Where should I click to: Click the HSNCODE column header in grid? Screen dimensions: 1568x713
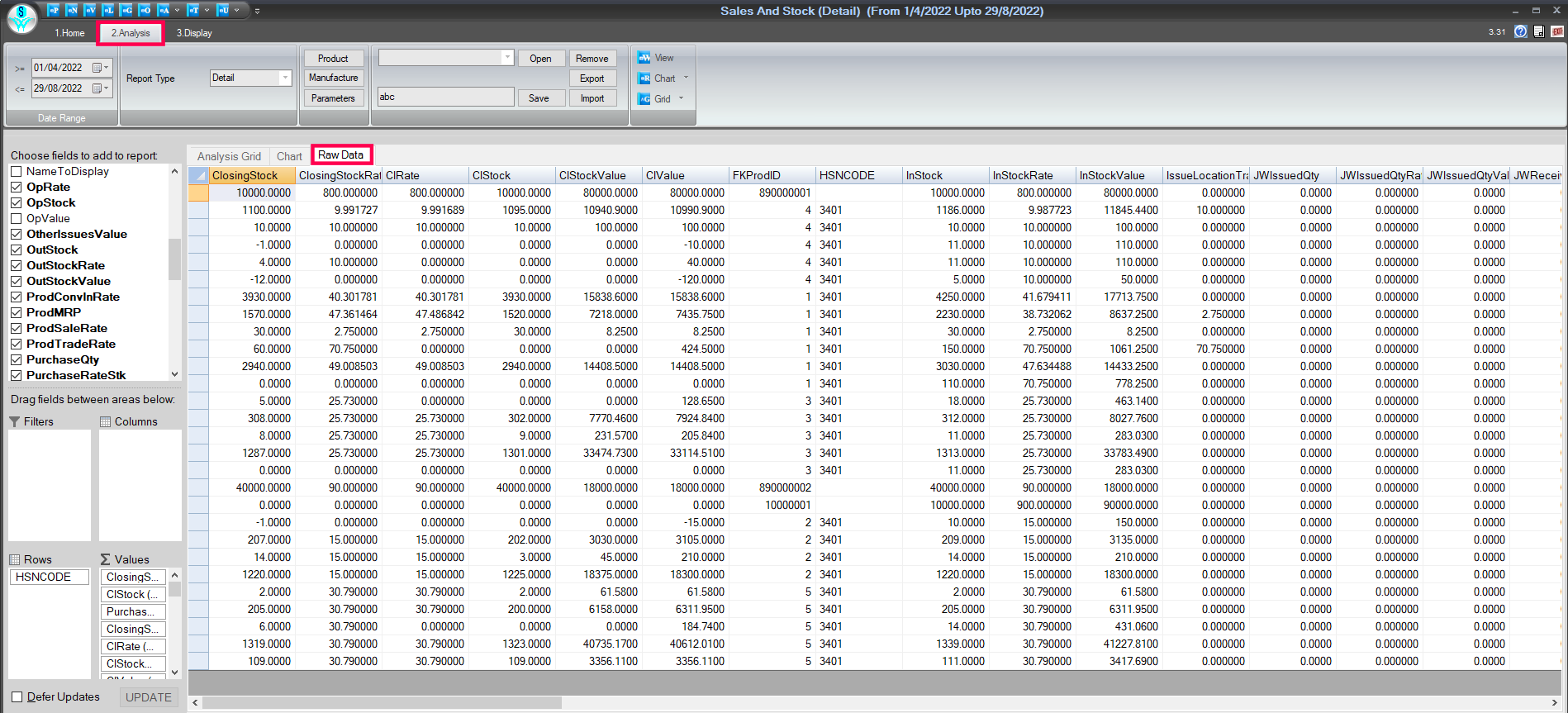click(858, 175)
